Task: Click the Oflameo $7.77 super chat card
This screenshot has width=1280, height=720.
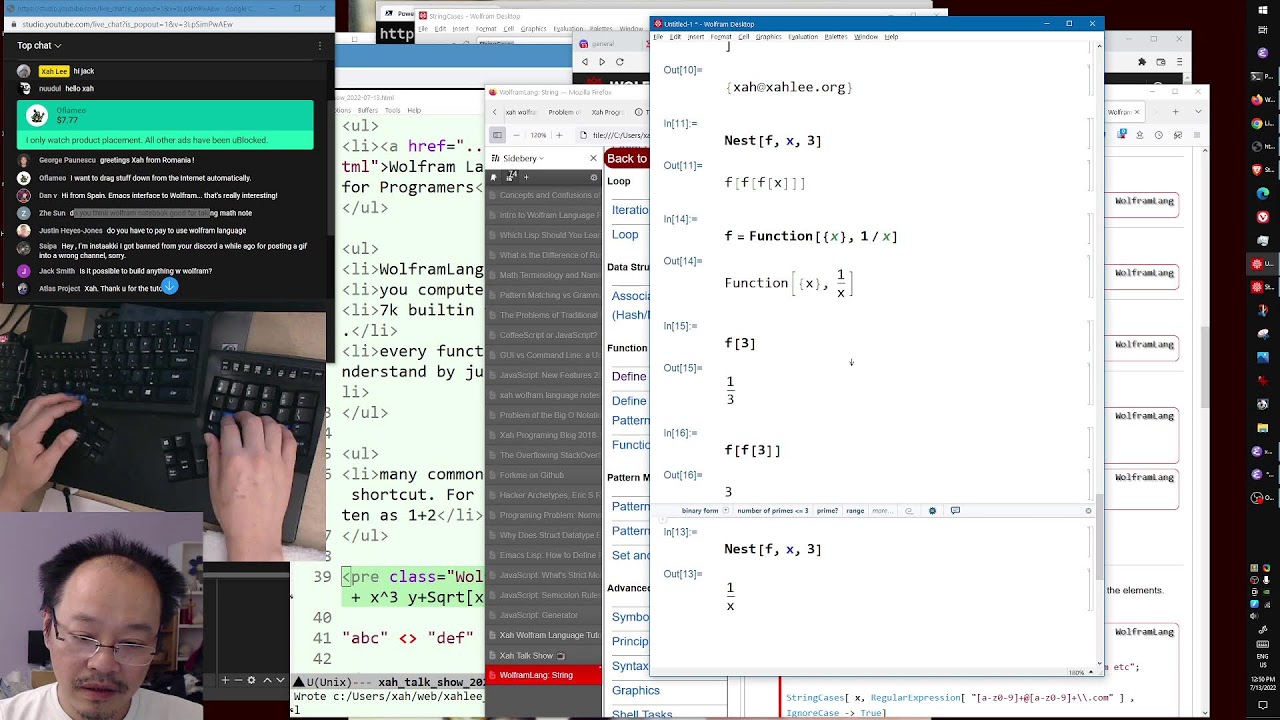Action: pyautogui.click(x=165, y=124)
